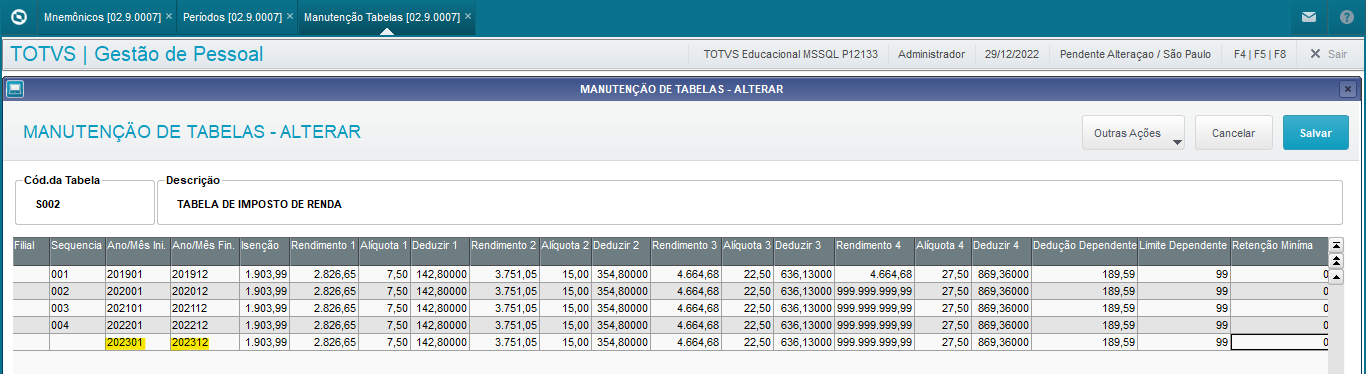Click Sair to exit the module
Screen dimensions: 1366x374
(1328, 54)
